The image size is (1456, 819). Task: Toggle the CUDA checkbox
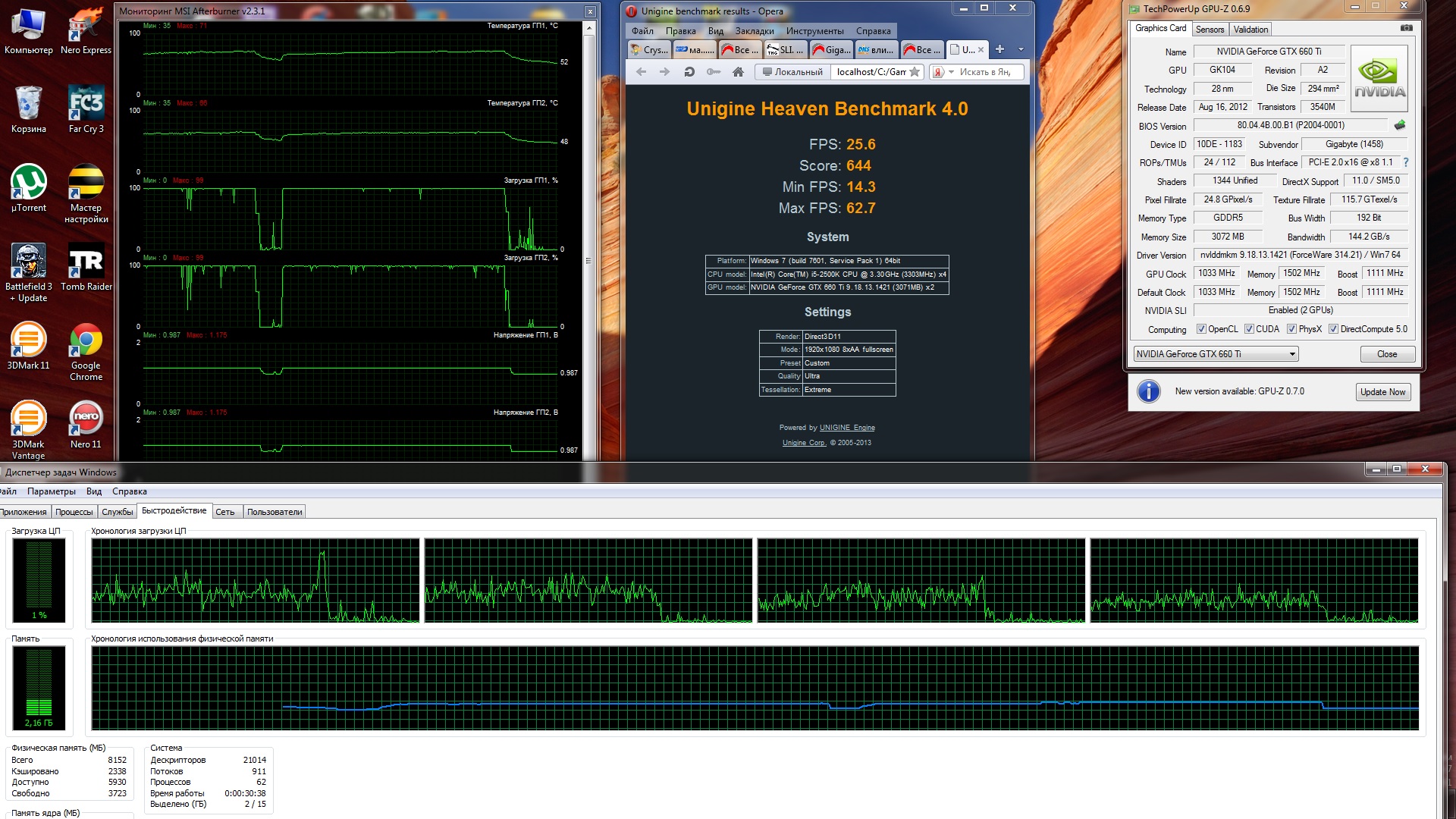click(1249, 329)
